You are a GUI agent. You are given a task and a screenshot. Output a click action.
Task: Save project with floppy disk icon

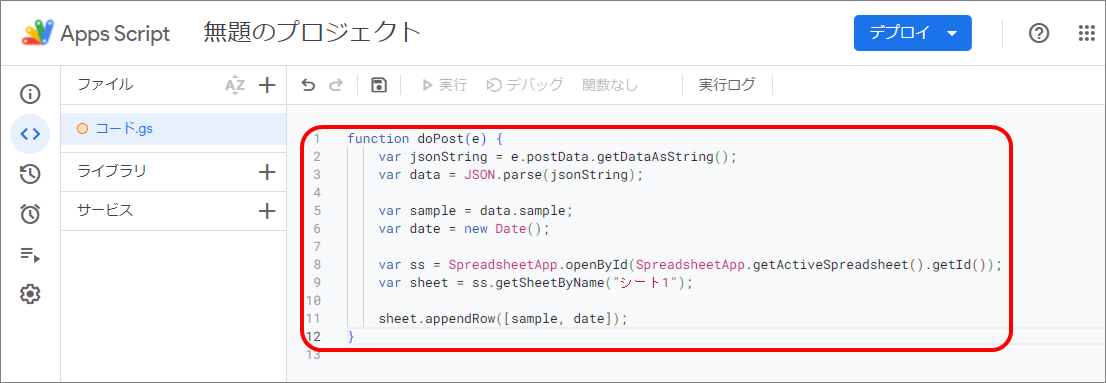click(x=379, y=85)
